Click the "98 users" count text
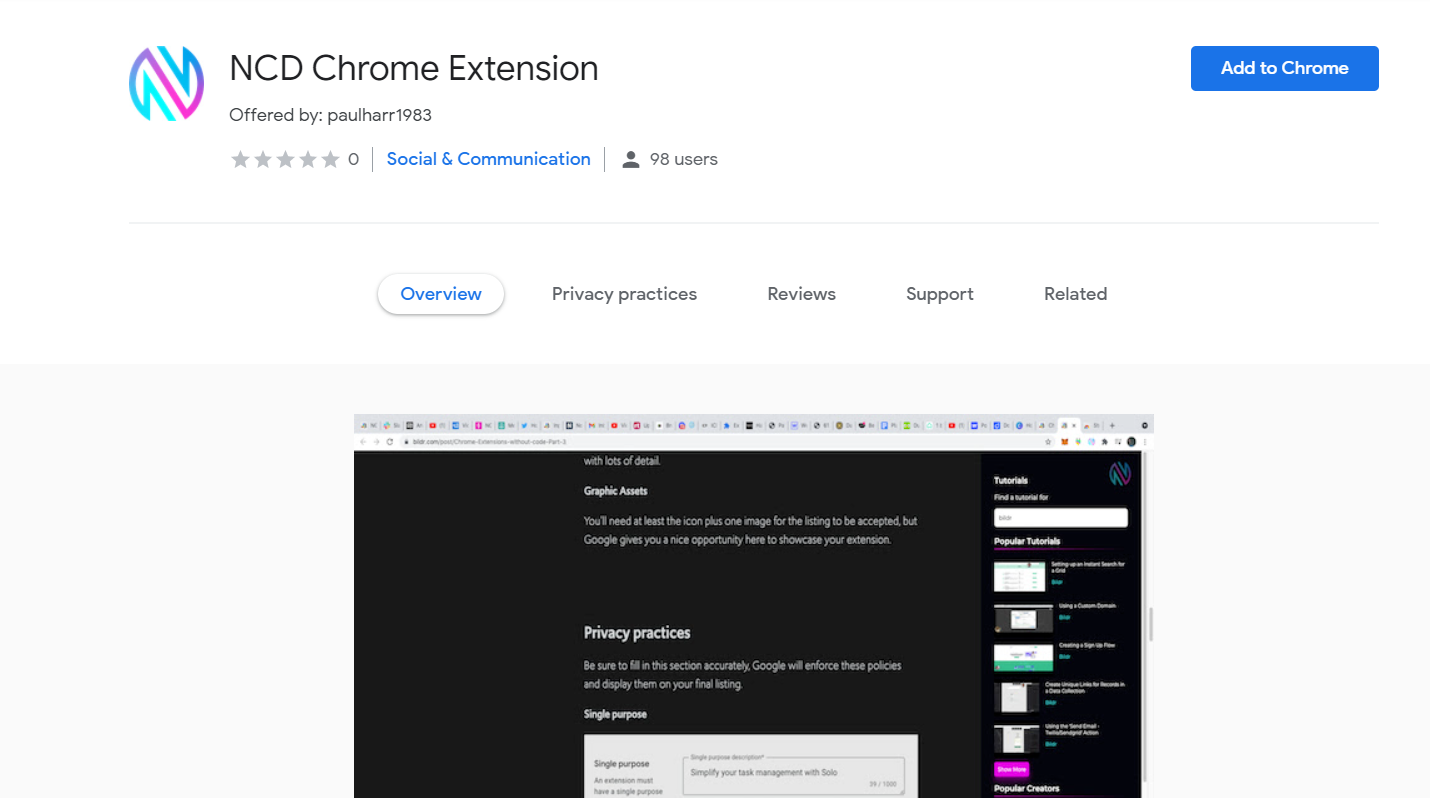 point(684,159)
